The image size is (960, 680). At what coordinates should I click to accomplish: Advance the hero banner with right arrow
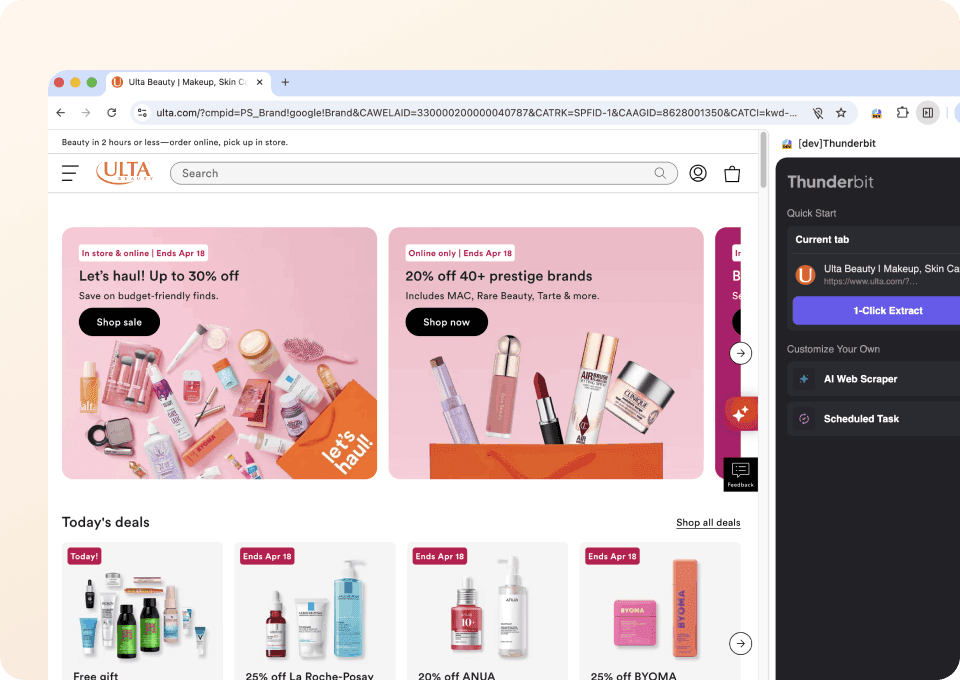tap(741, 353)
